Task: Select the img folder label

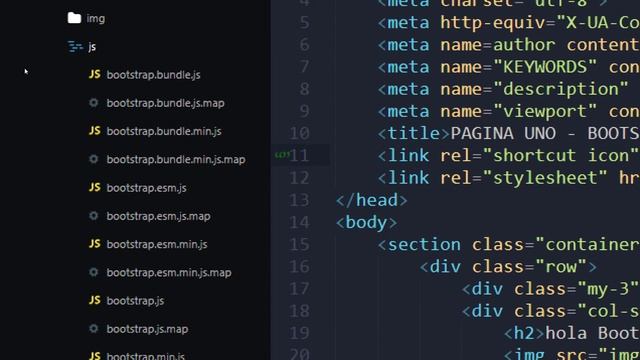Action: [x=96, y=18]
